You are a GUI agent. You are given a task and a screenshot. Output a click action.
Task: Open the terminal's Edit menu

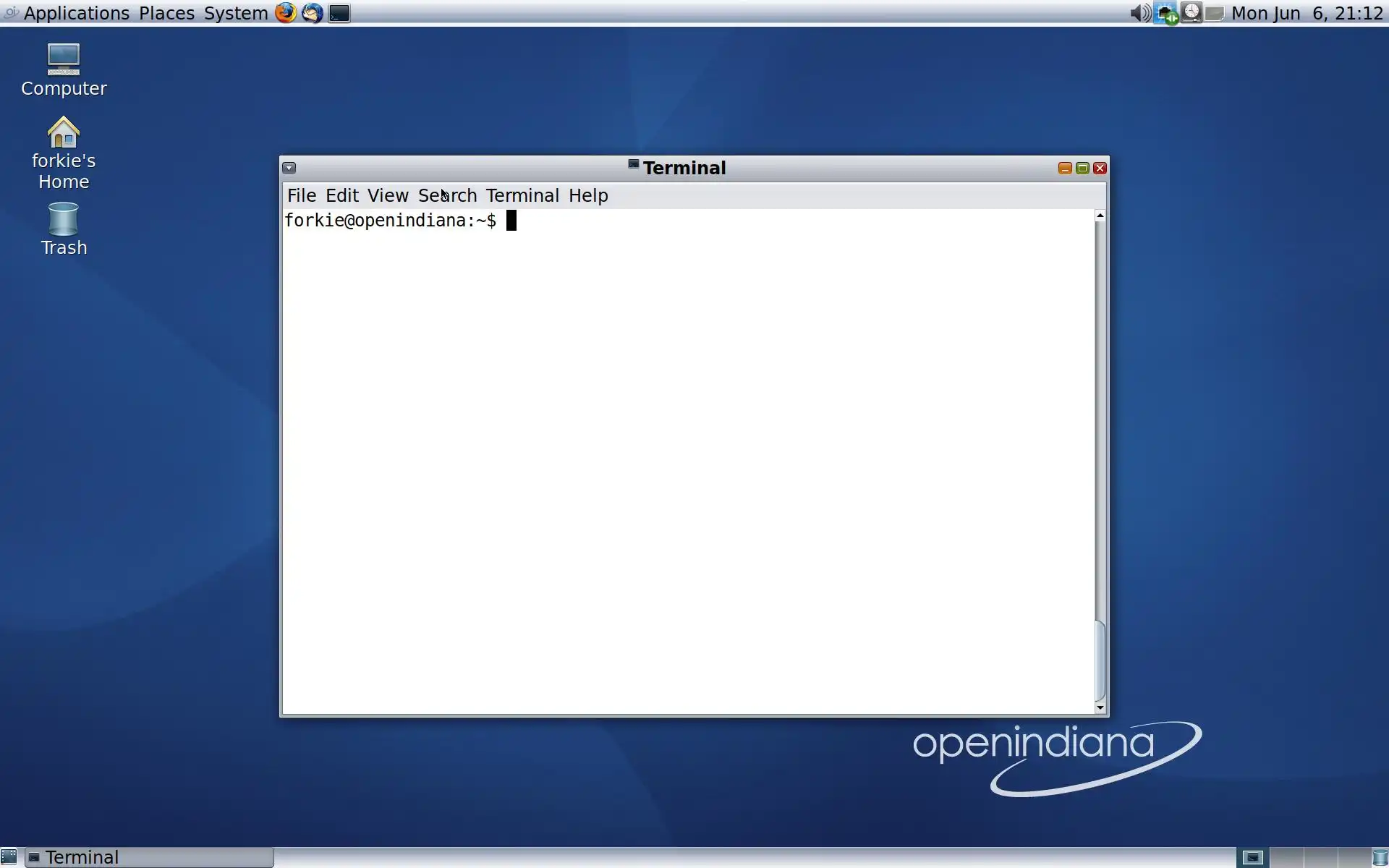click(341, 195)
